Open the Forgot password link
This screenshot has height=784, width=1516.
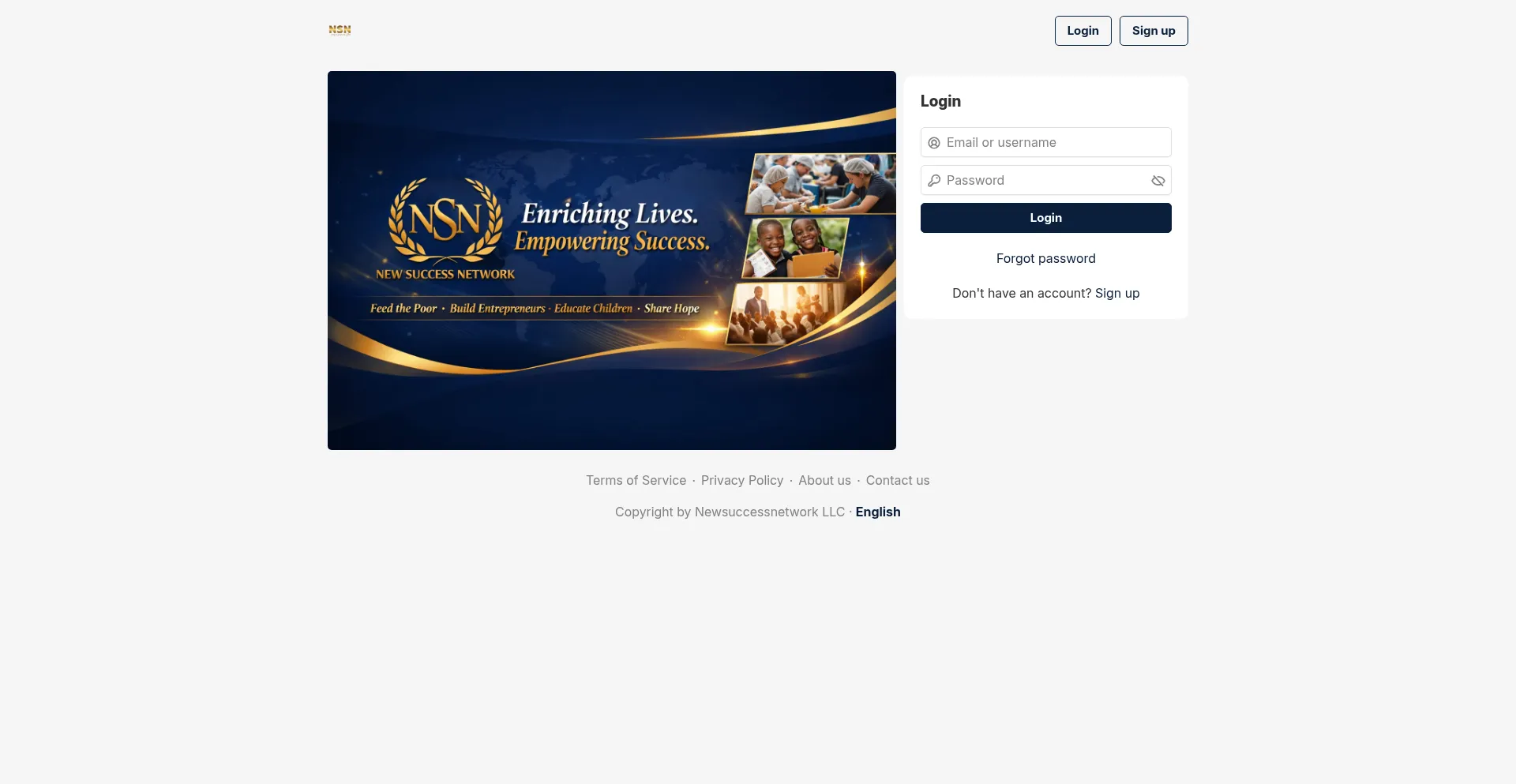1045,258
